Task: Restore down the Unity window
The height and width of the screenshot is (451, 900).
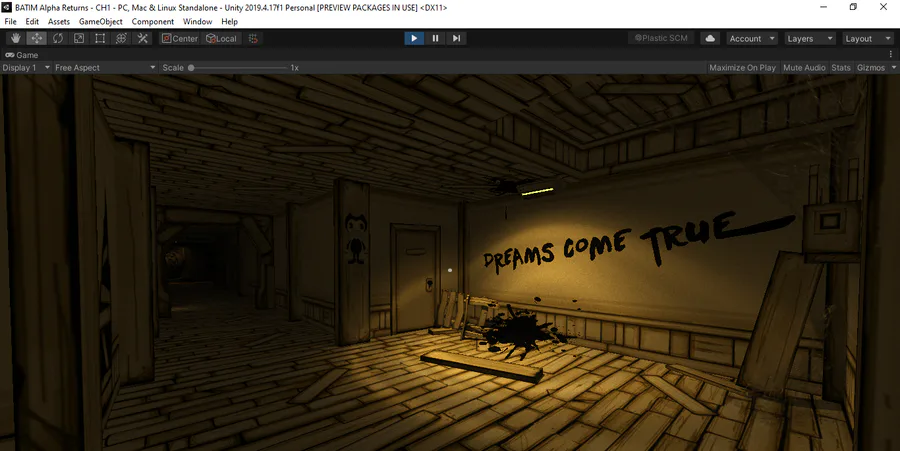Action: pos(854,7)
